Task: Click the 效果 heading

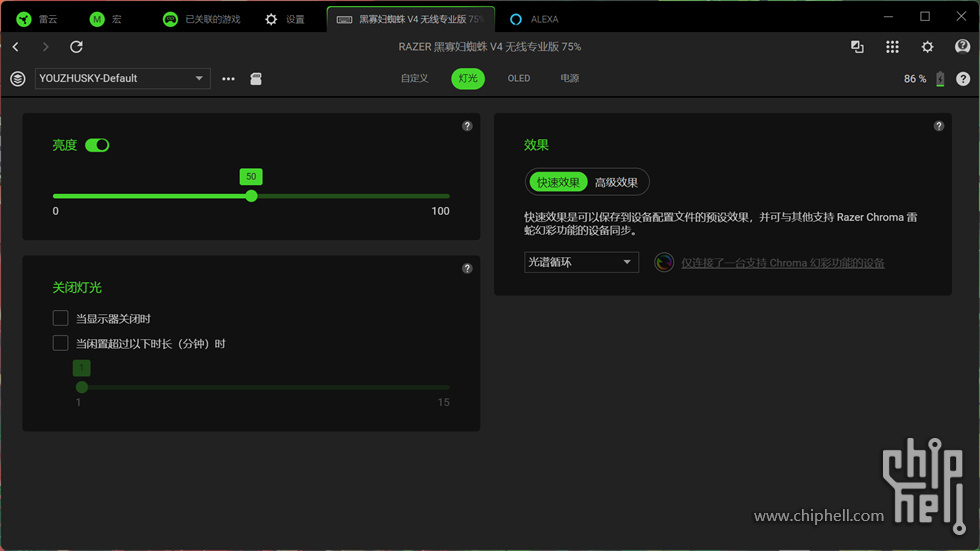Action: 536,145
